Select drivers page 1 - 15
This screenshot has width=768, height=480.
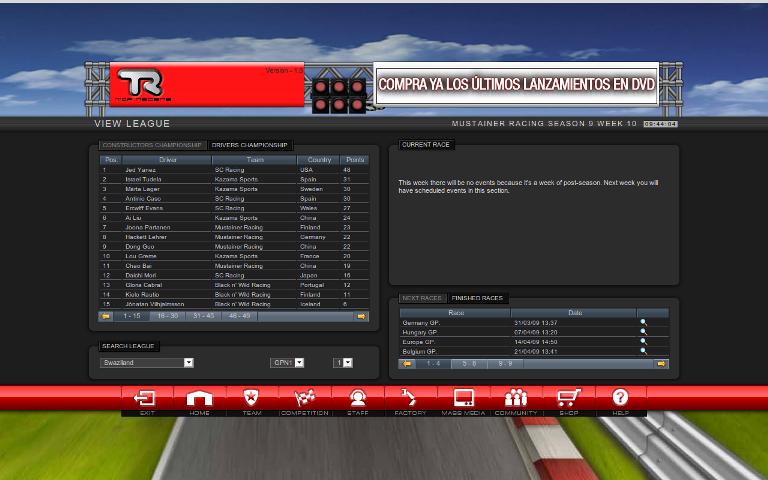coord(132,316)
